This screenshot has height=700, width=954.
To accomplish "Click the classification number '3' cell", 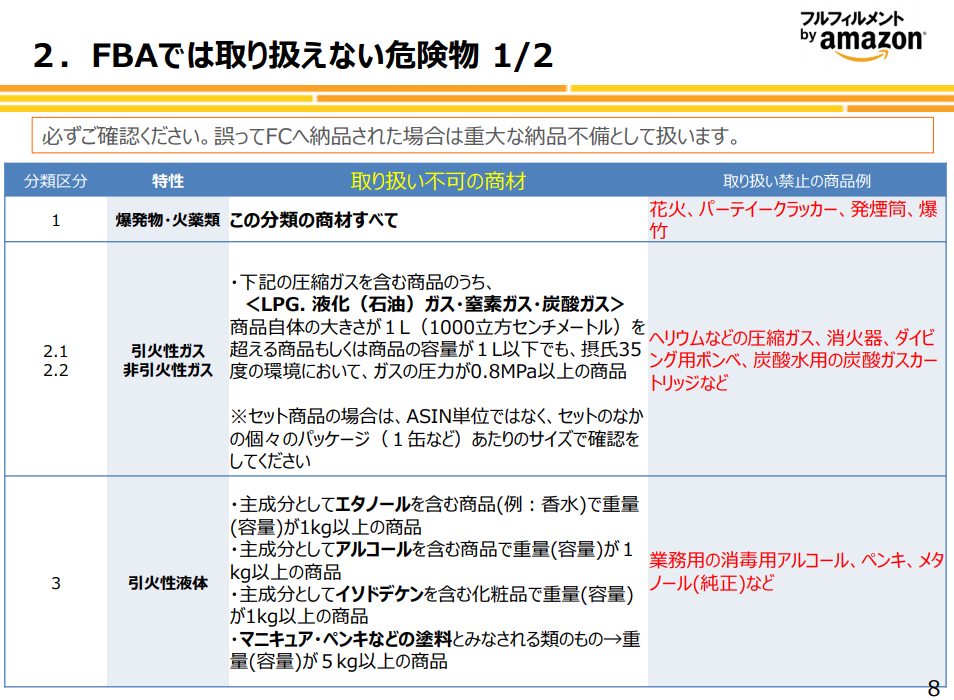I will pos(56,582).
